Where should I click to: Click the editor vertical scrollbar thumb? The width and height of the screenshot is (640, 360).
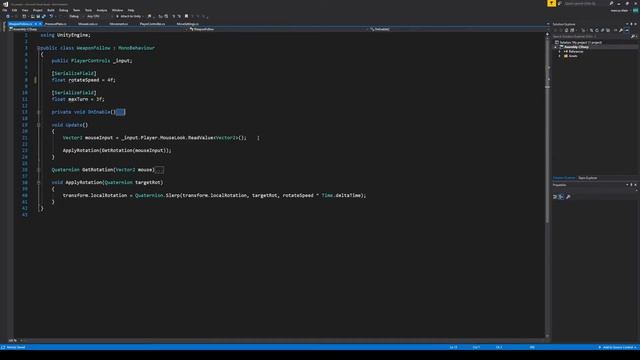(x=547, y=131)
